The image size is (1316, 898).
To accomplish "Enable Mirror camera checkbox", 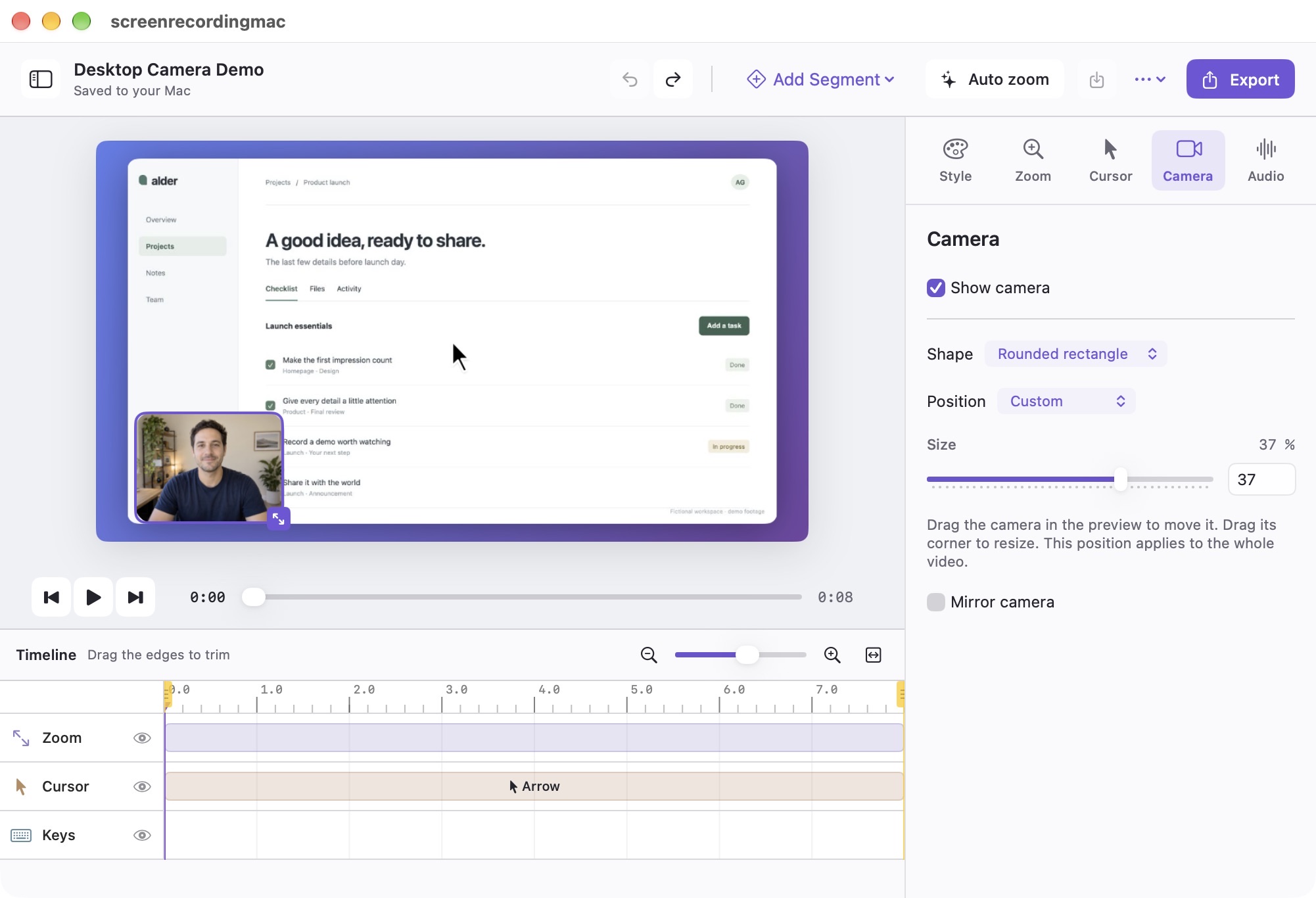I will (936, 602).
